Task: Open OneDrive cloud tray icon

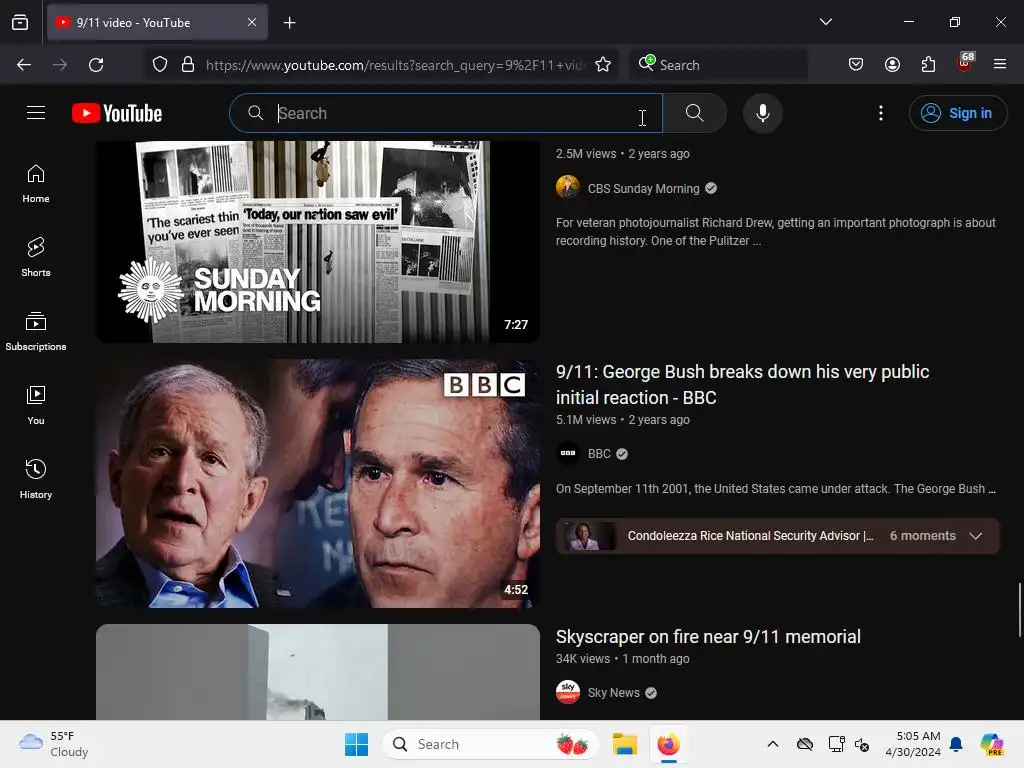Action: [x=805, y=744]
